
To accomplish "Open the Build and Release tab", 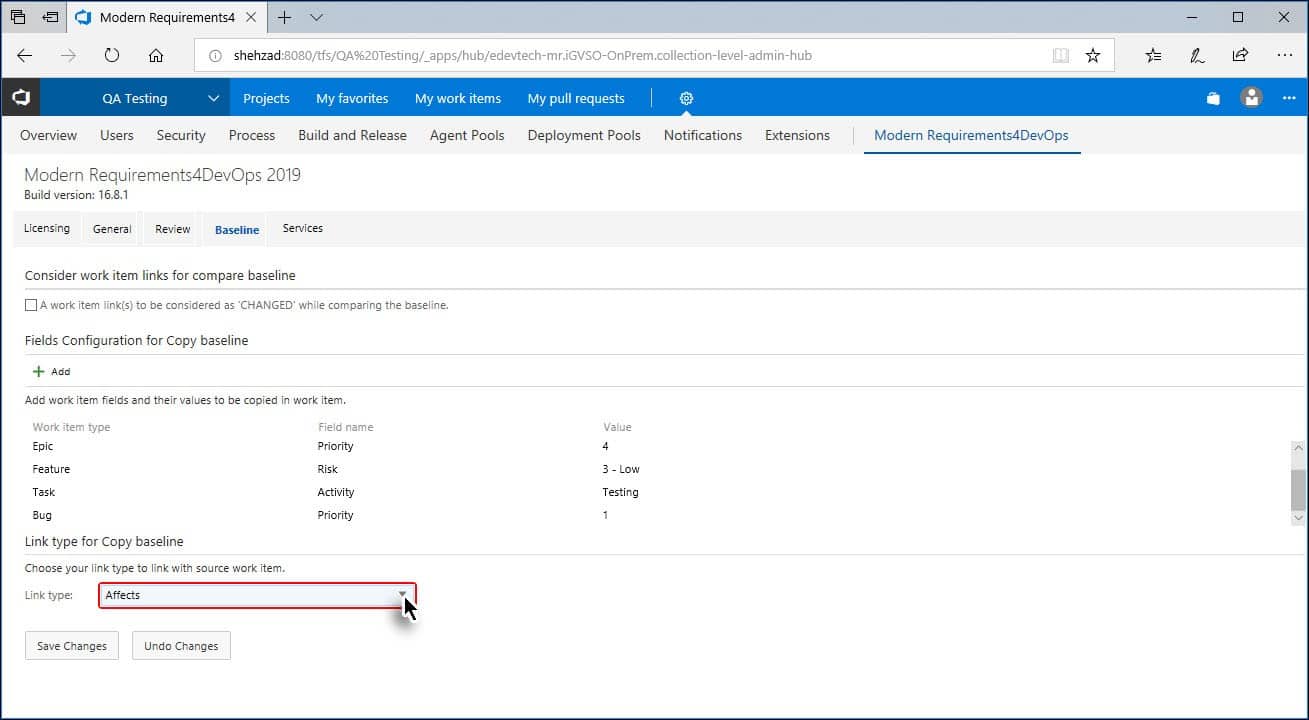I will click(352, 135).
